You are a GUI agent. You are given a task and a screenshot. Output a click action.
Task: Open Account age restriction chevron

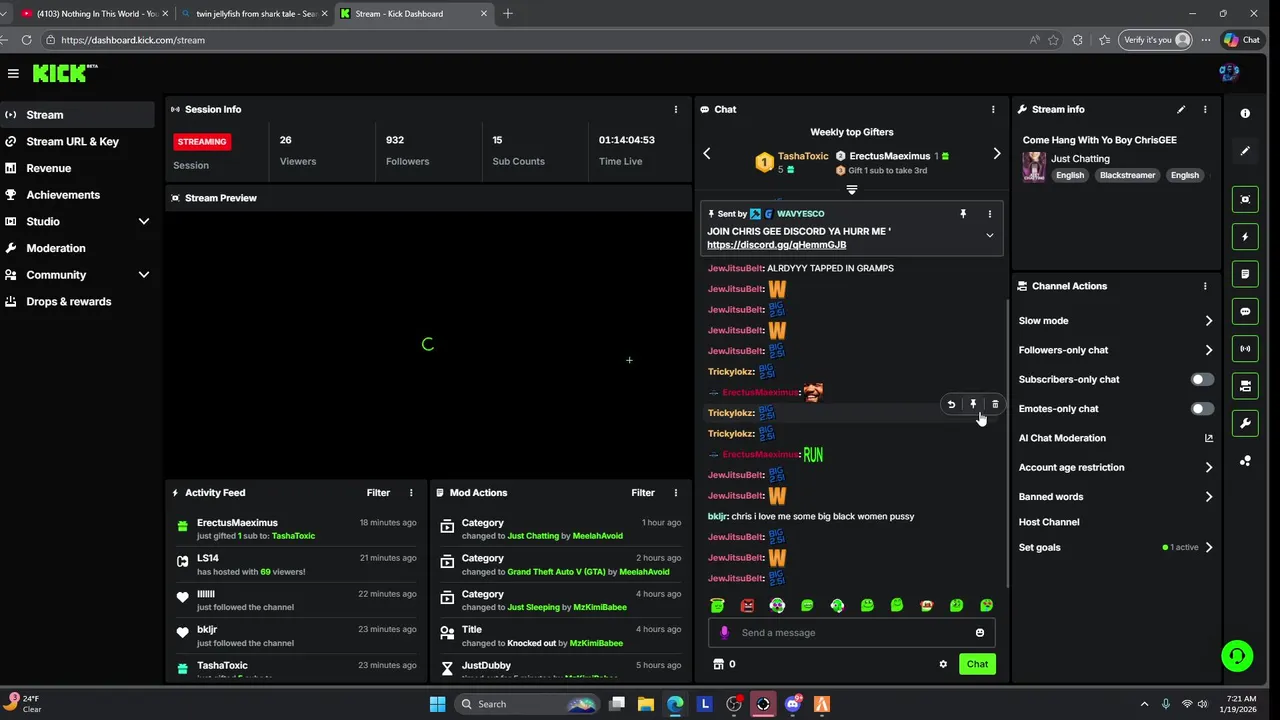click(1209, 467)
